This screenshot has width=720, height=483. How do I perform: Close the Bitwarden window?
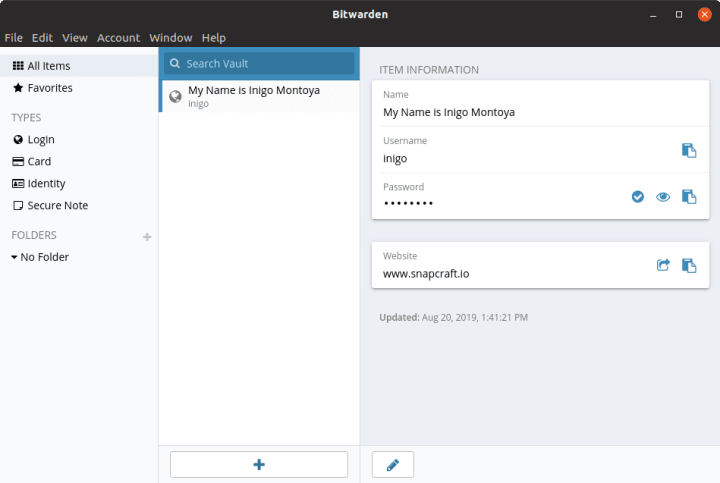[x=704, y=15]
